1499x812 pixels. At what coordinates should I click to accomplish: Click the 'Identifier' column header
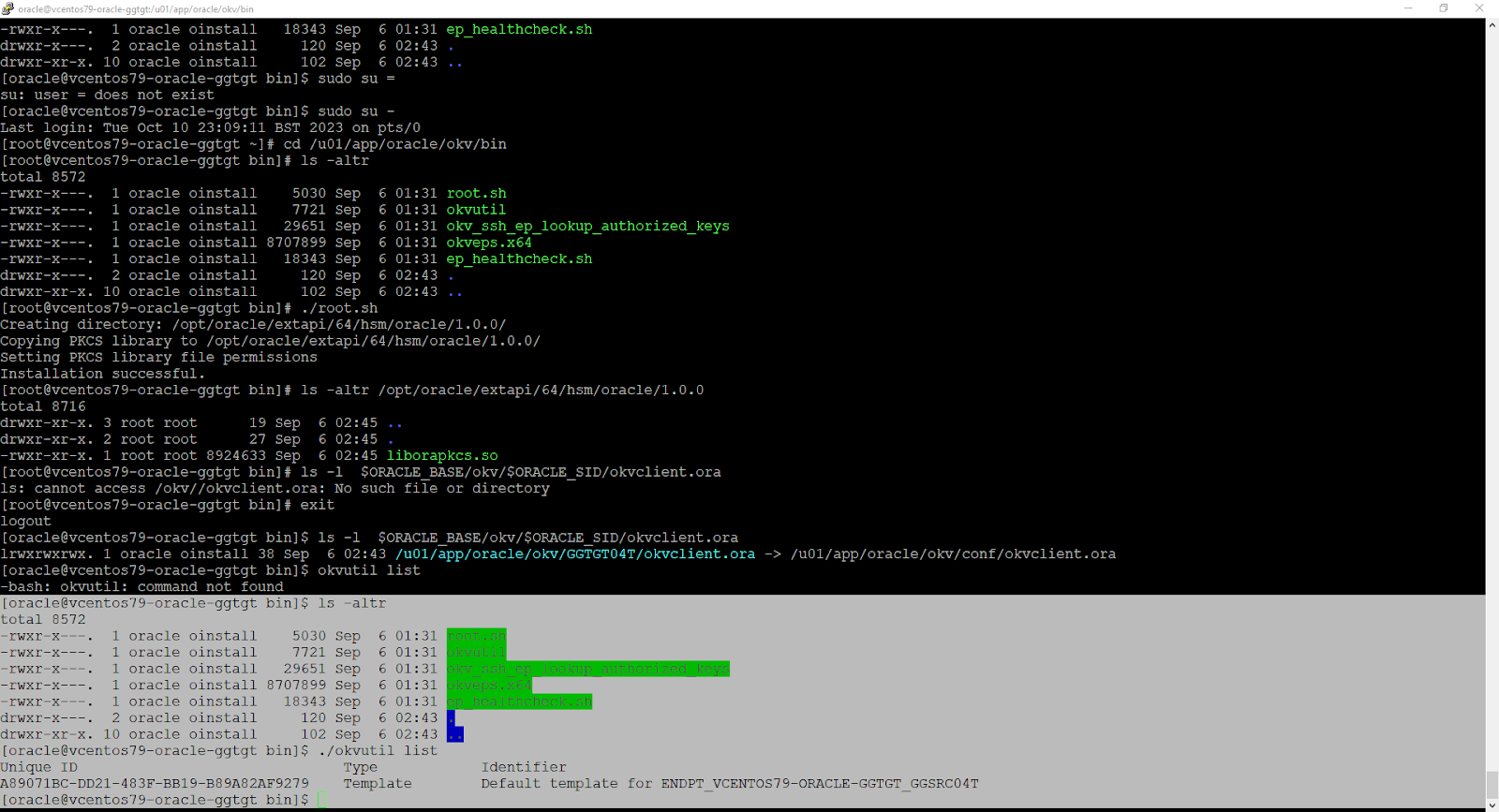point(524,767)
